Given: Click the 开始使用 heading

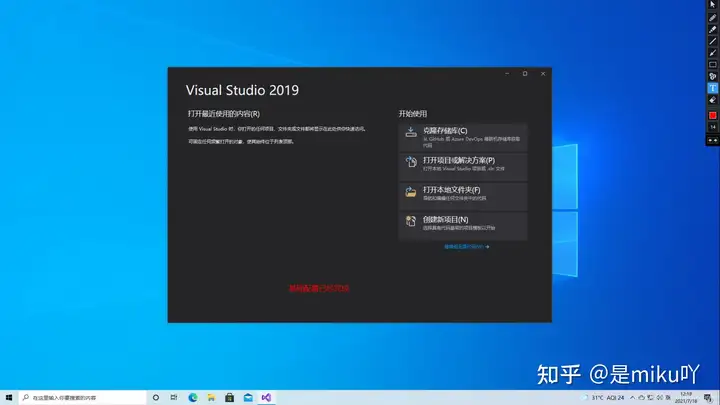Looking at the screenshot, I should point(413,113).
